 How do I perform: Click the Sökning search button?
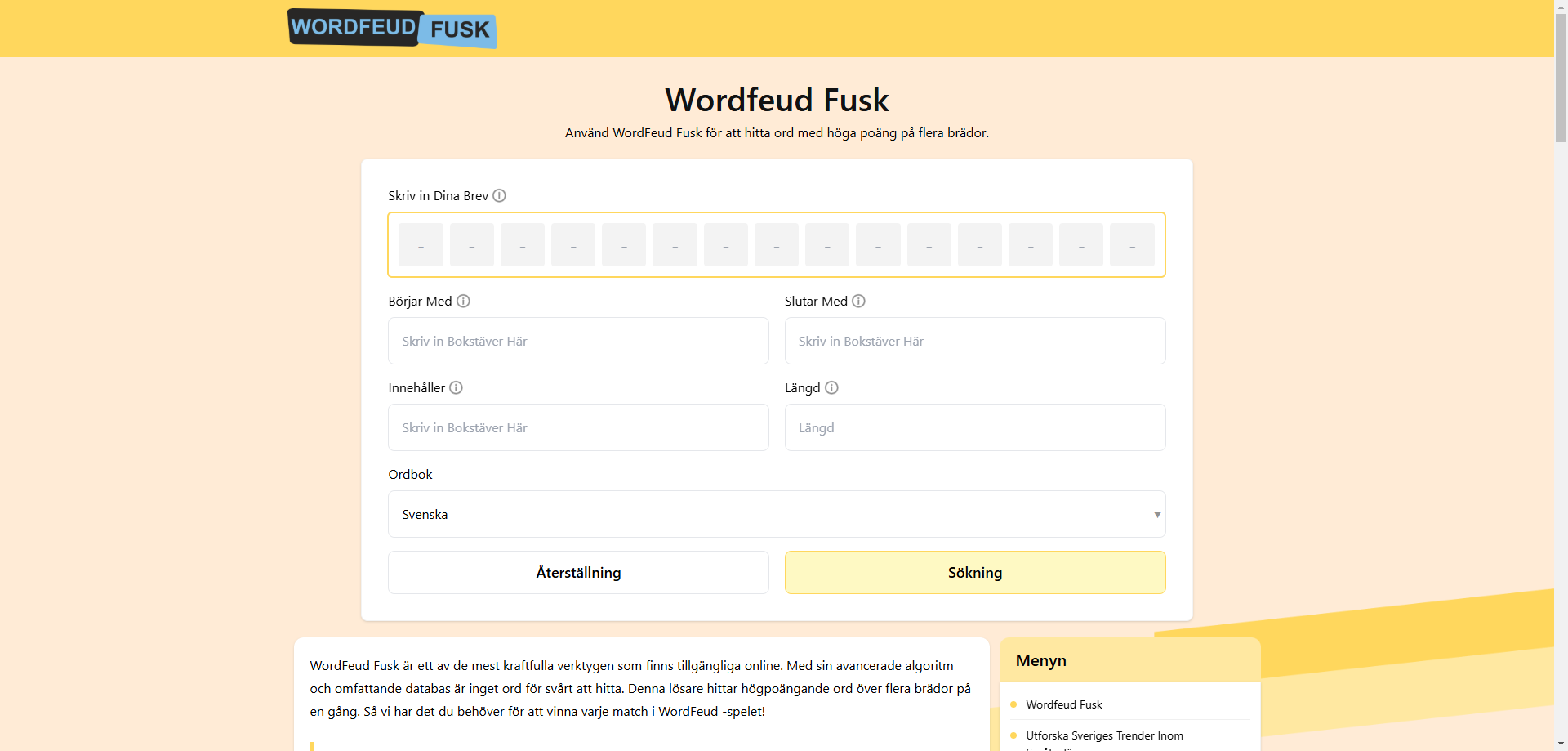tap(975, 572)
